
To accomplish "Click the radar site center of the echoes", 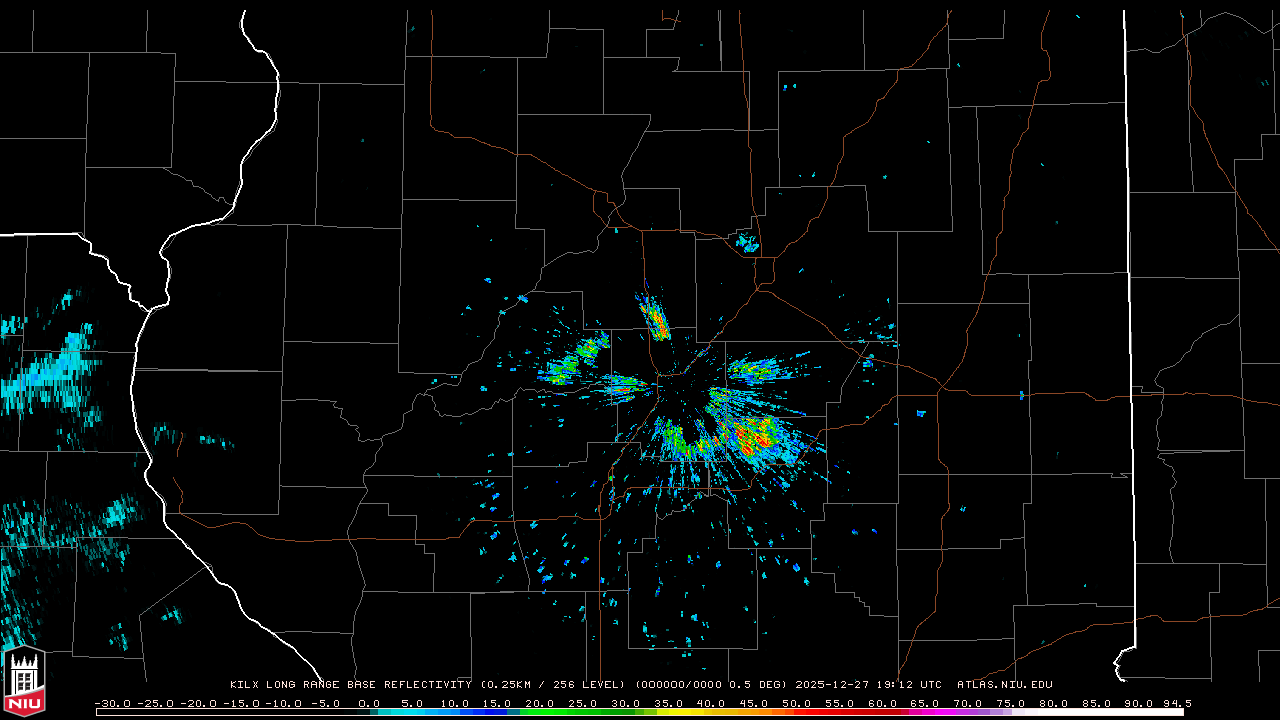I will click(672, 388).
